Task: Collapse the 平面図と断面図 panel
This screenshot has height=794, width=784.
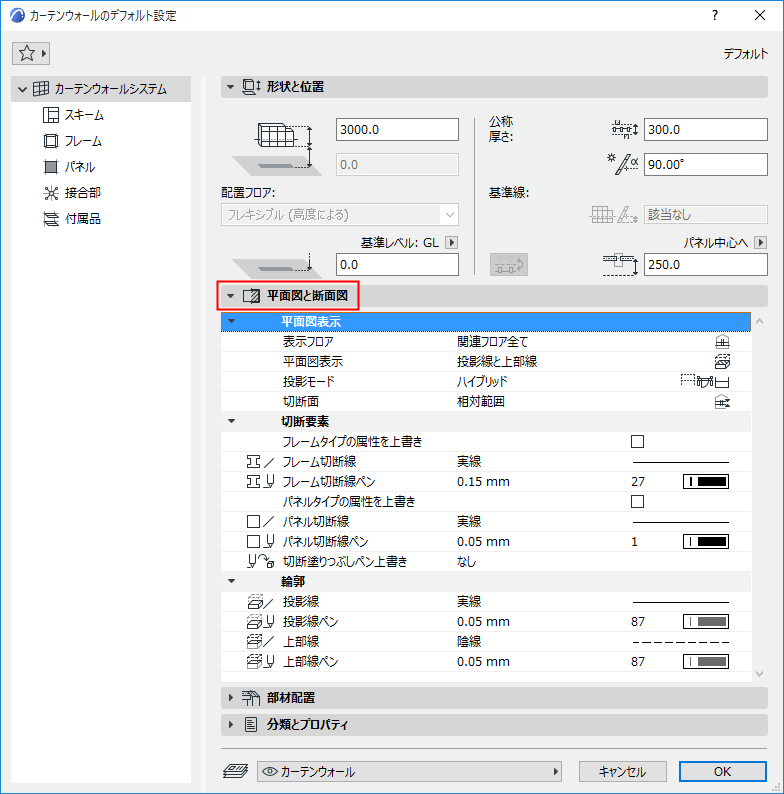Action: (x=230, y=296)
